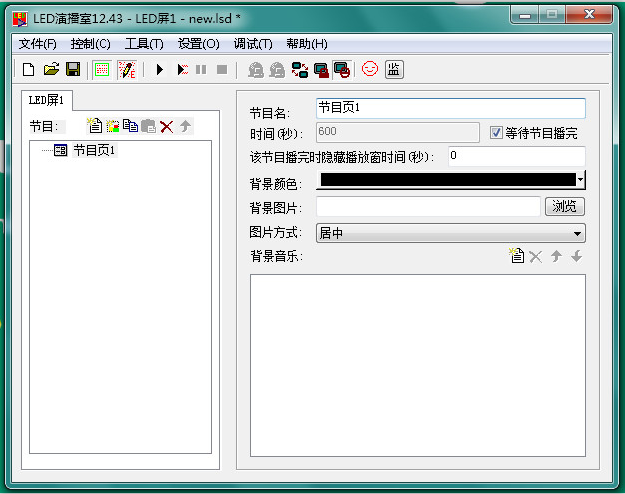Click the Play button in the toolbar
This screenshot has width=625, height=494.
click(x=159, y=69)
